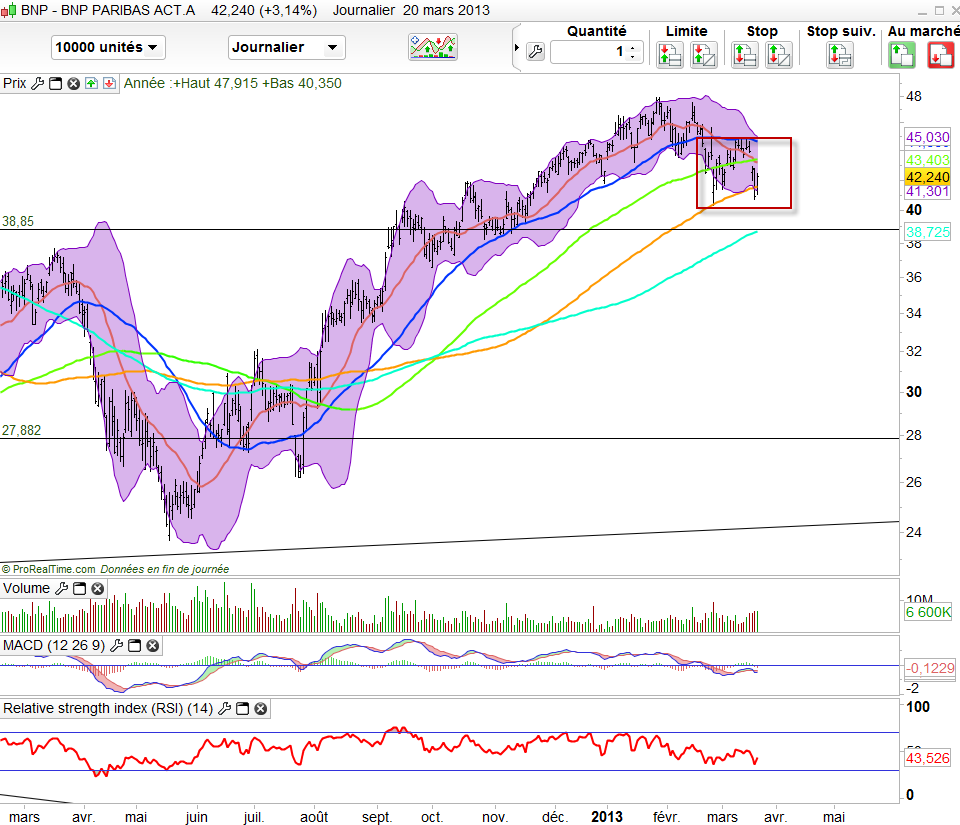Open the Journalier timeframe dropdown
Screen dimensions: 960x825
[287, 47]
